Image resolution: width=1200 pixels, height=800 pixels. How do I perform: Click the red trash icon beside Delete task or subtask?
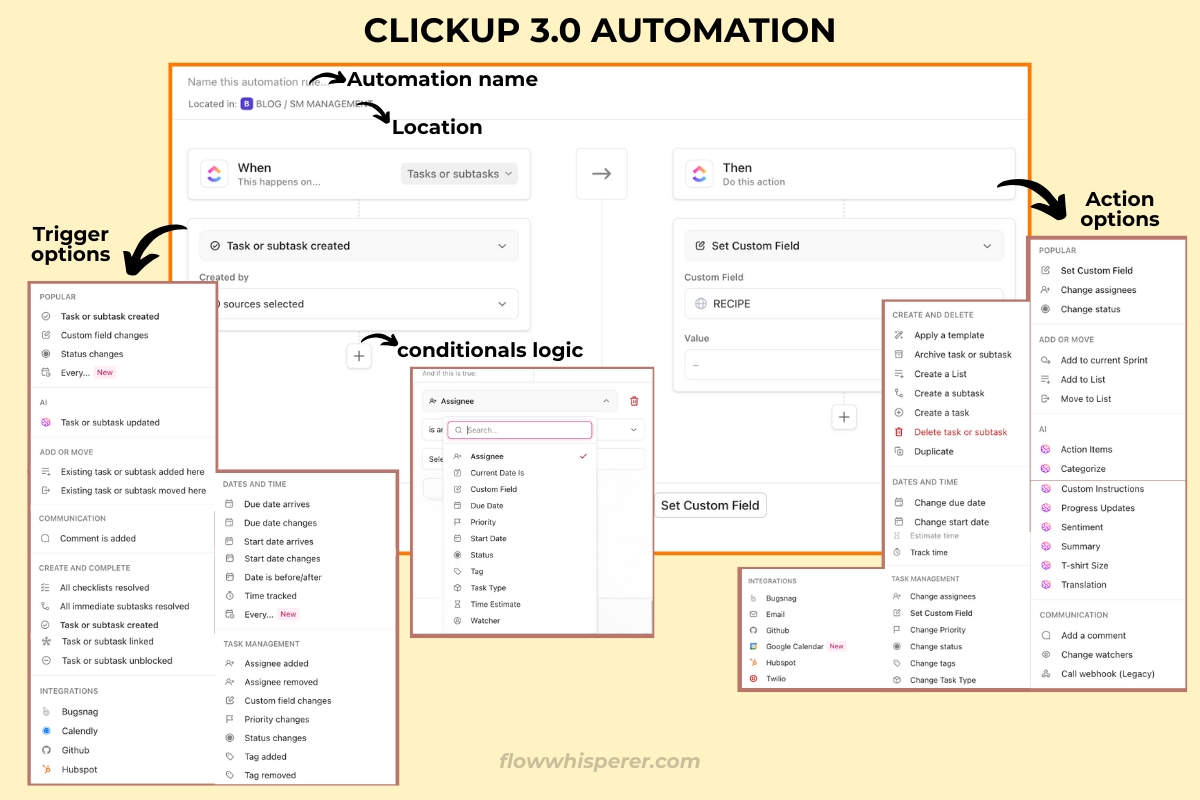899,432
